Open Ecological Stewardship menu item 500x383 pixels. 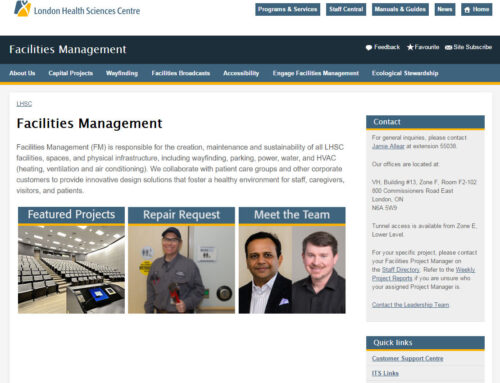click(x=405, y=73)
